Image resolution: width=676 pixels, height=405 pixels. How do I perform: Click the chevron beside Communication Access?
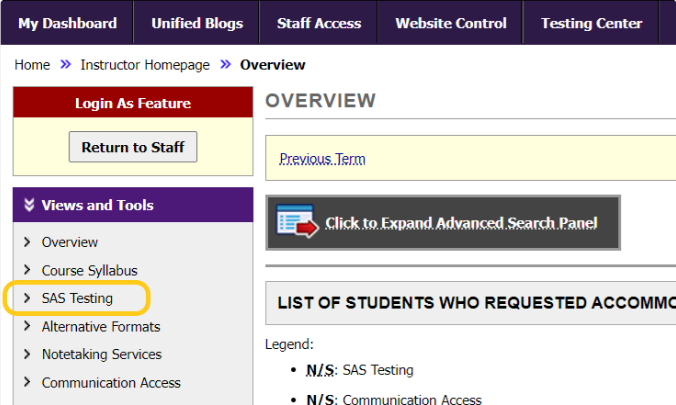tap(27, 382)
